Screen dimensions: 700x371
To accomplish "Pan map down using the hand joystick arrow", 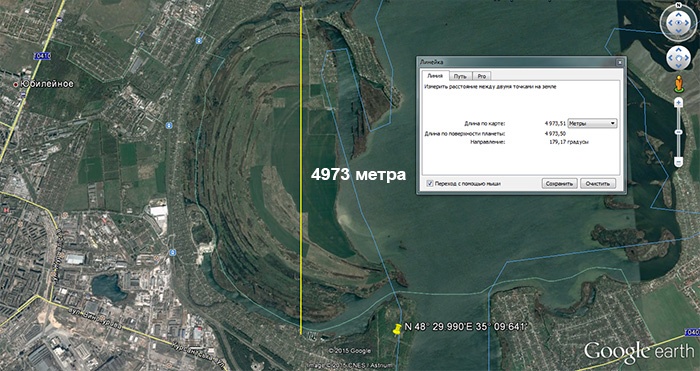I will tap(679, 66).
